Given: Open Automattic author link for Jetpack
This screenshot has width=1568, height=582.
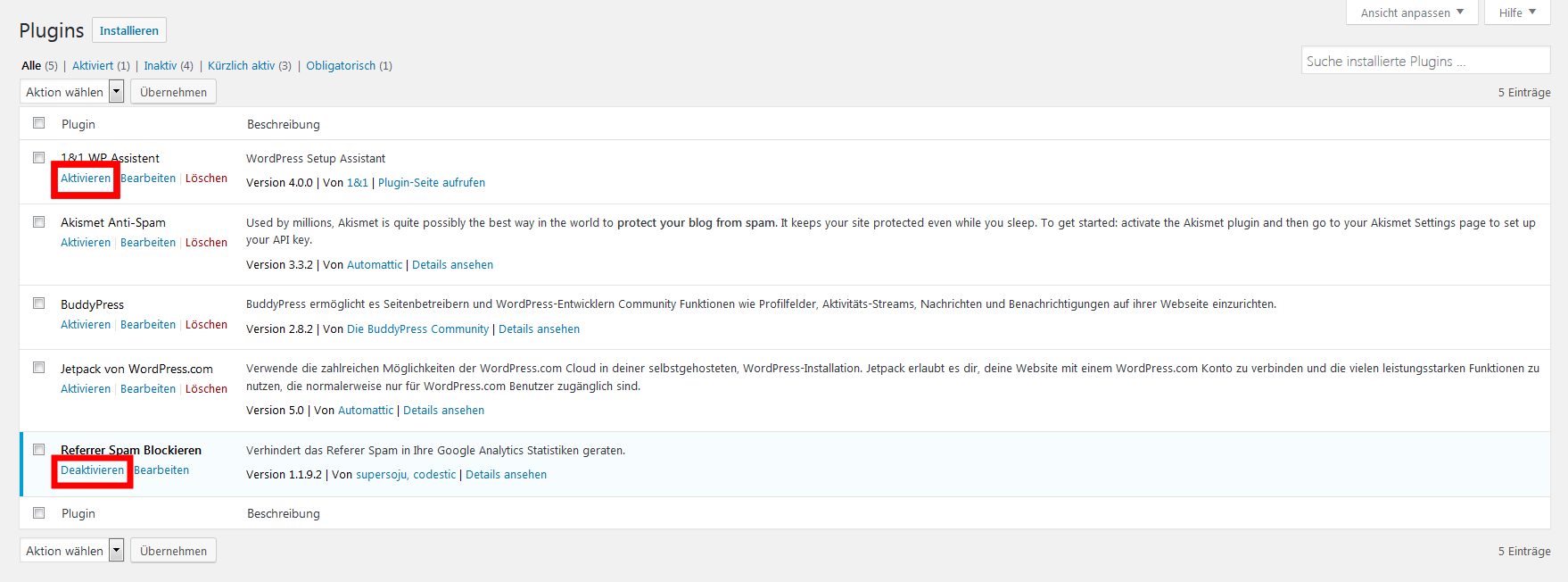Looking at the screenshot, I should 366,411.
